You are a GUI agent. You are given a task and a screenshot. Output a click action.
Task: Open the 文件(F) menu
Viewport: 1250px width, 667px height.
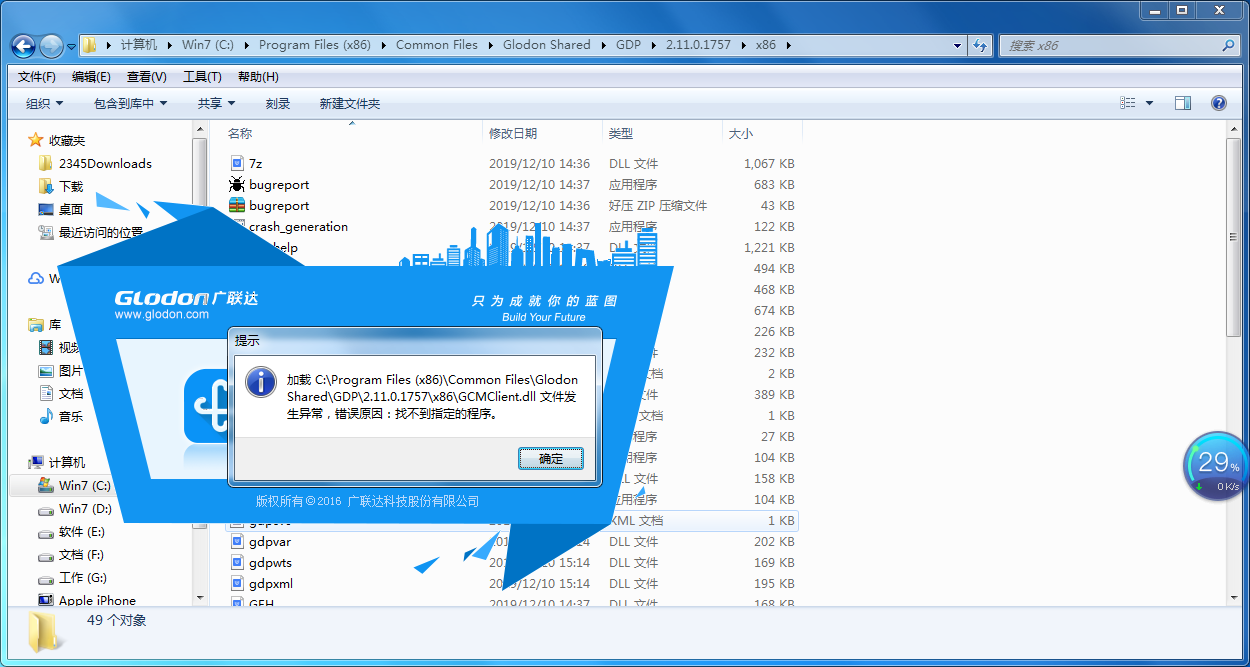point(37,77)
